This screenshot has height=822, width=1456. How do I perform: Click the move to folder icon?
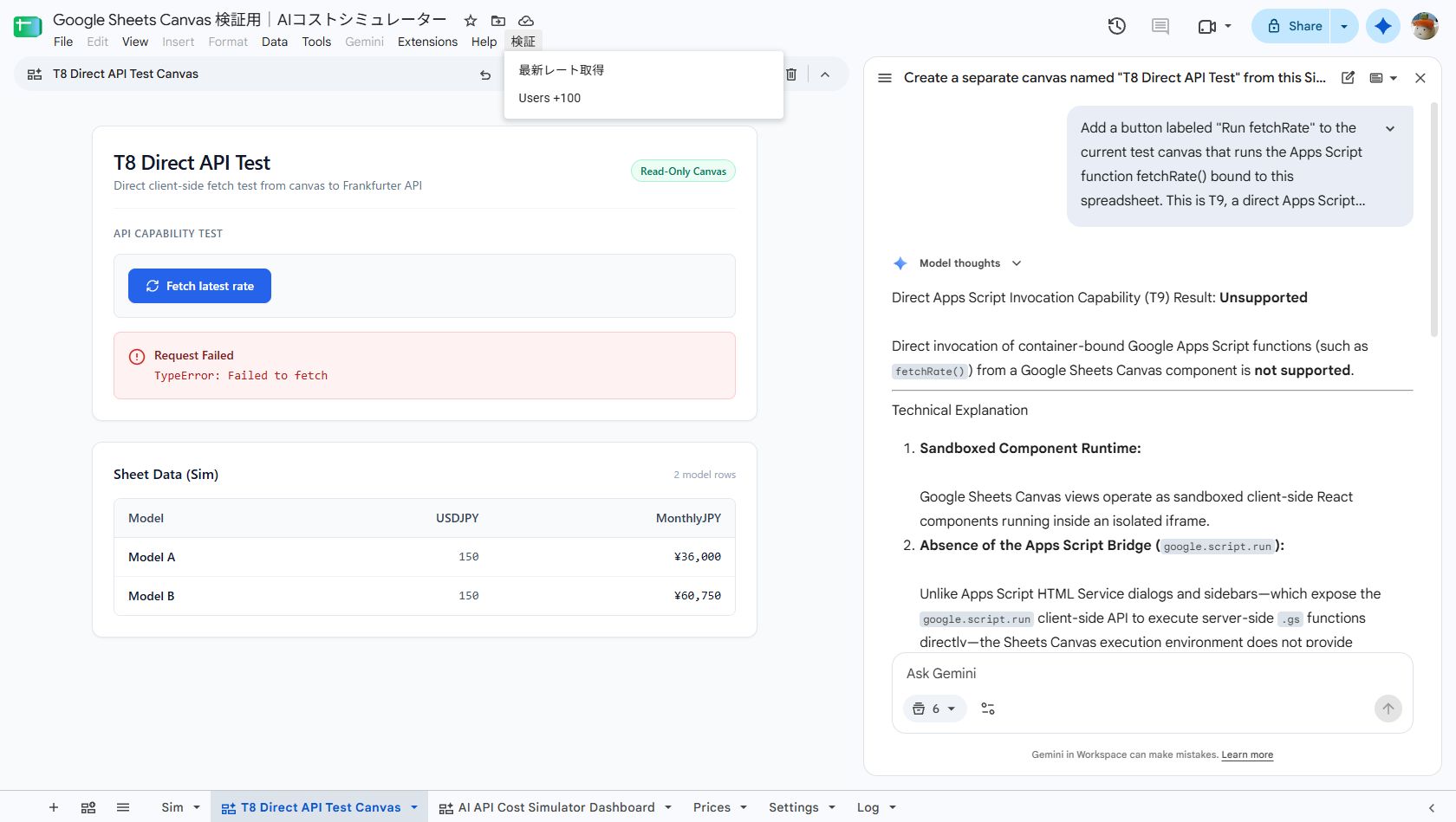(x=498, y=20)
